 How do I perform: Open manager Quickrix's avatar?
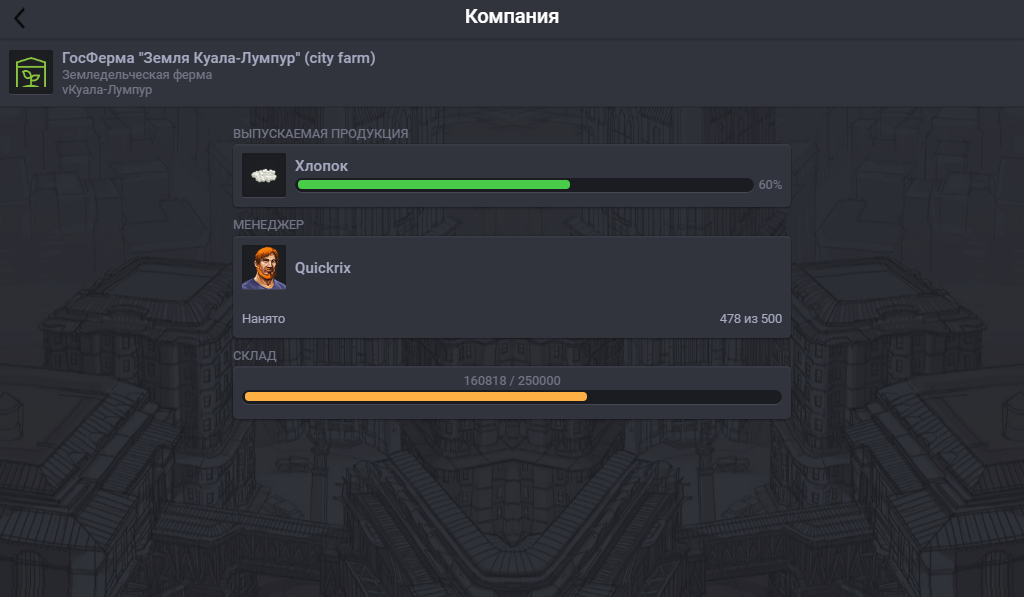pos(264,267)
